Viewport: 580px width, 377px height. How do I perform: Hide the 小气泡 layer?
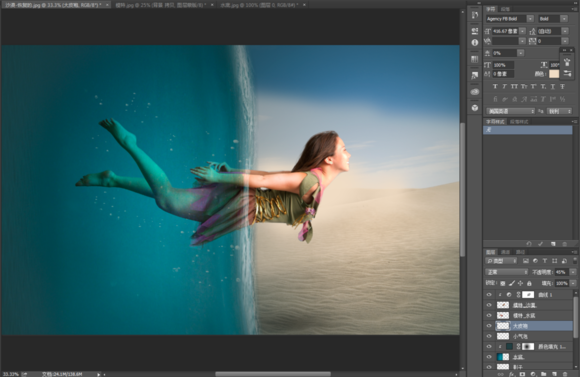(x=489, y=336)
